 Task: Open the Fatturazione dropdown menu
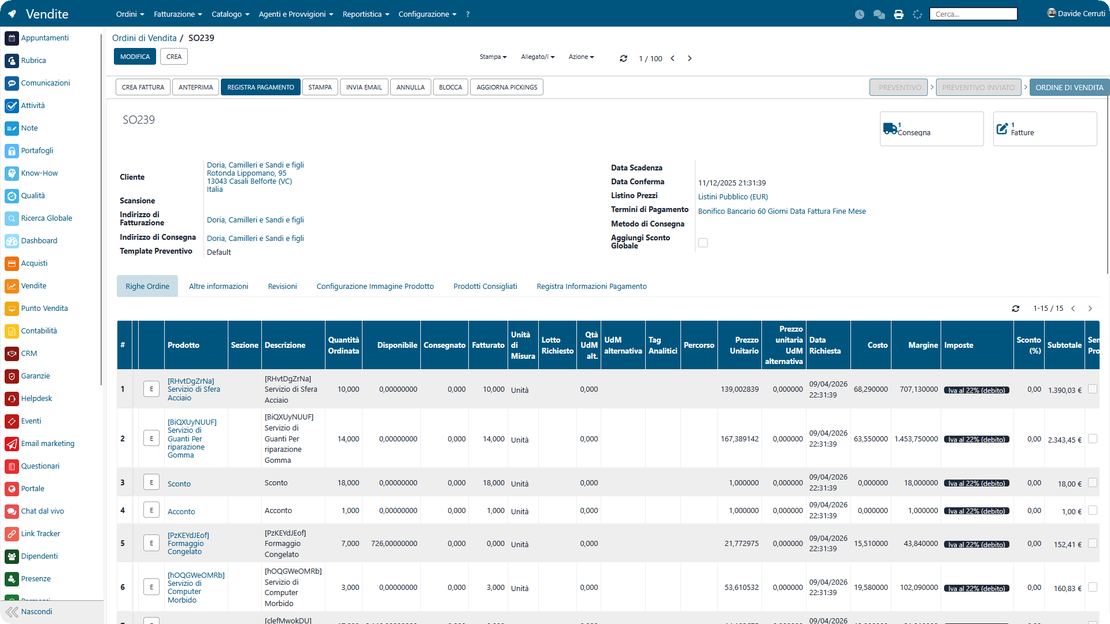pos(178,14)
